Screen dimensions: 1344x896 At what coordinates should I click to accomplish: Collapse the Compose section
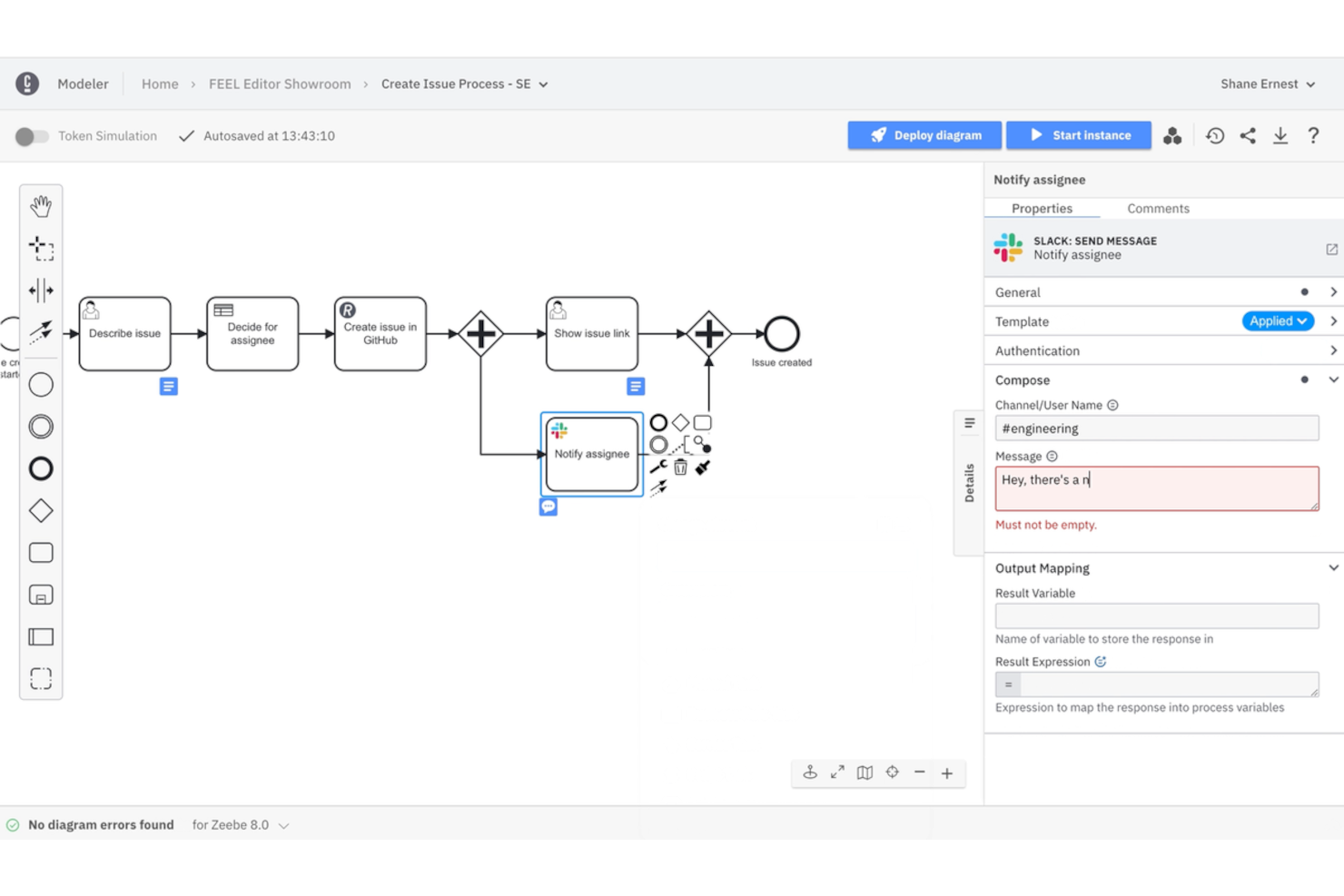click(1332, 379)
